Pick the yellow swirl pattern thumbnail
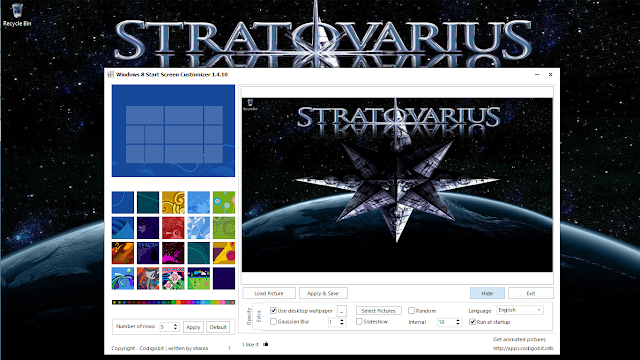Image resolution: width=640 pixels, height=360 pixels. (173, 202)
